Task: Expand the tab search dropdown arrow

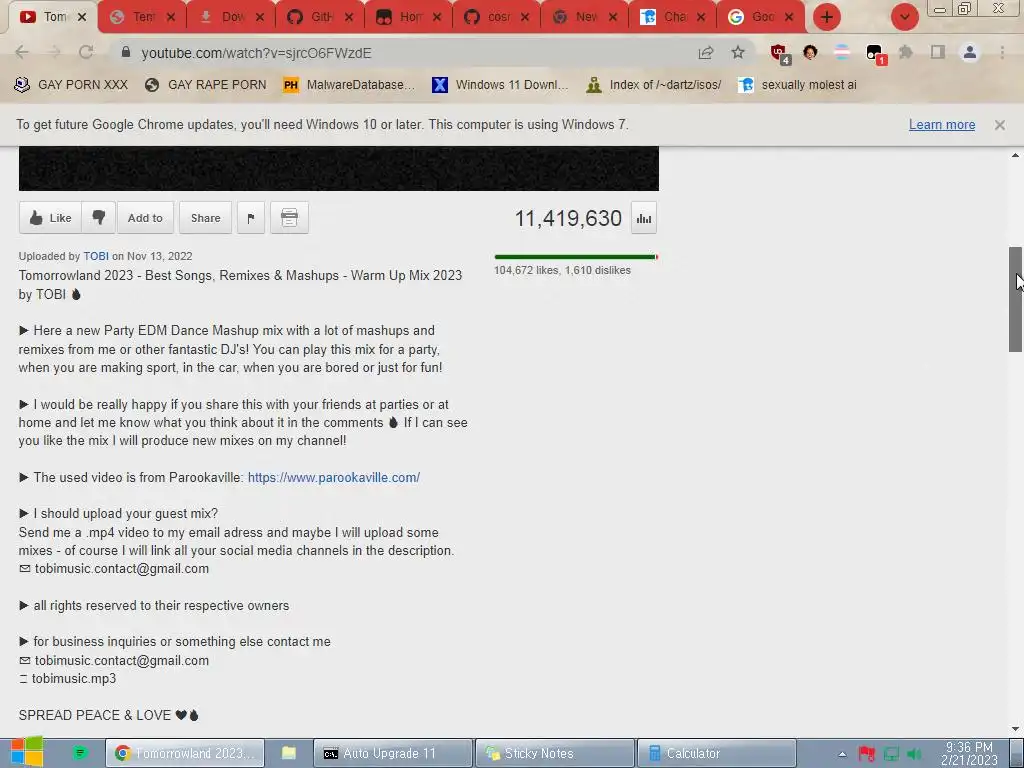Action: point(904,17)
